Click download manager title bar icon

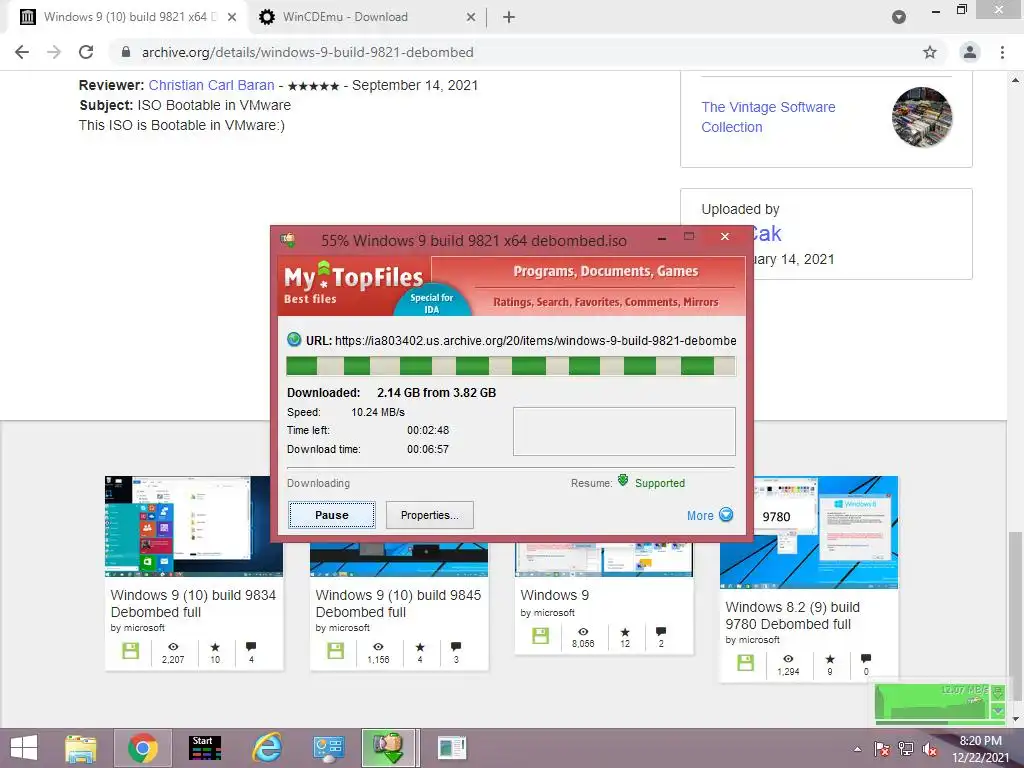pos(288,239)
